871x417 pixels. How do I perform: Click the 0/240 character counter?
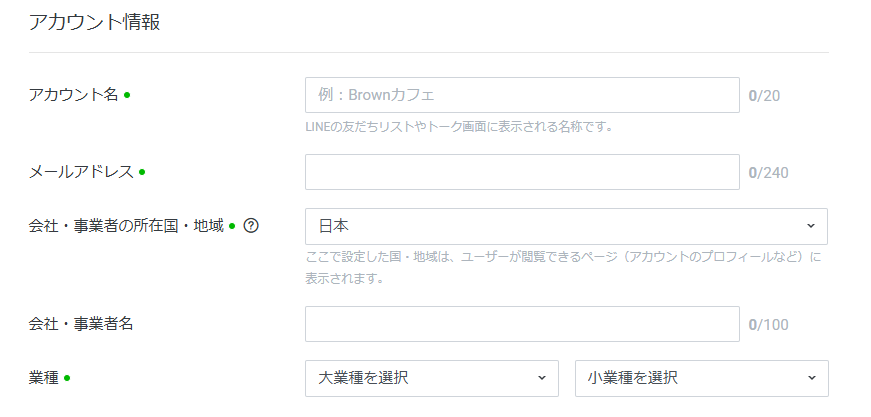[x=768, y=172]
